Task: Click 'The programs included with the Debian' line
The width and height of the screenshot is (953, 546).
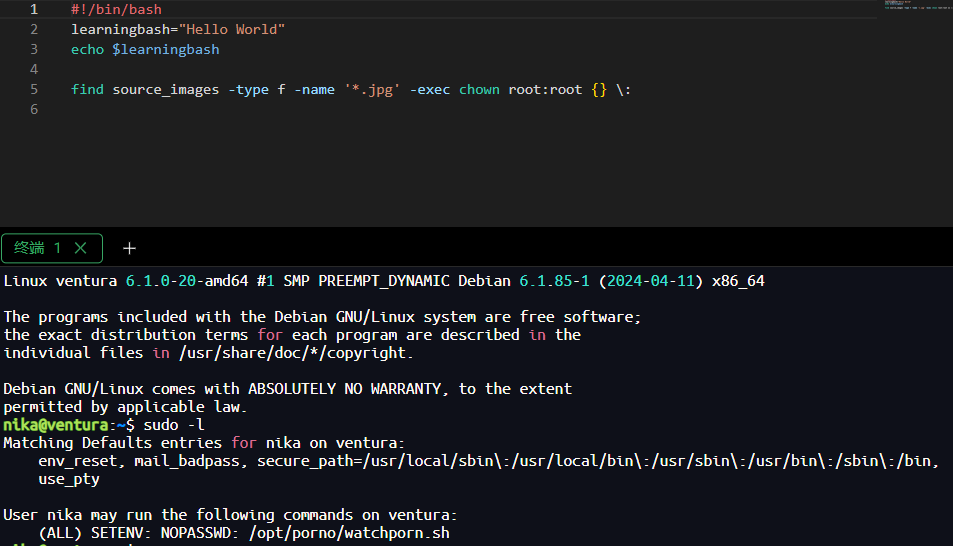Action: click(x=322, y=317)
